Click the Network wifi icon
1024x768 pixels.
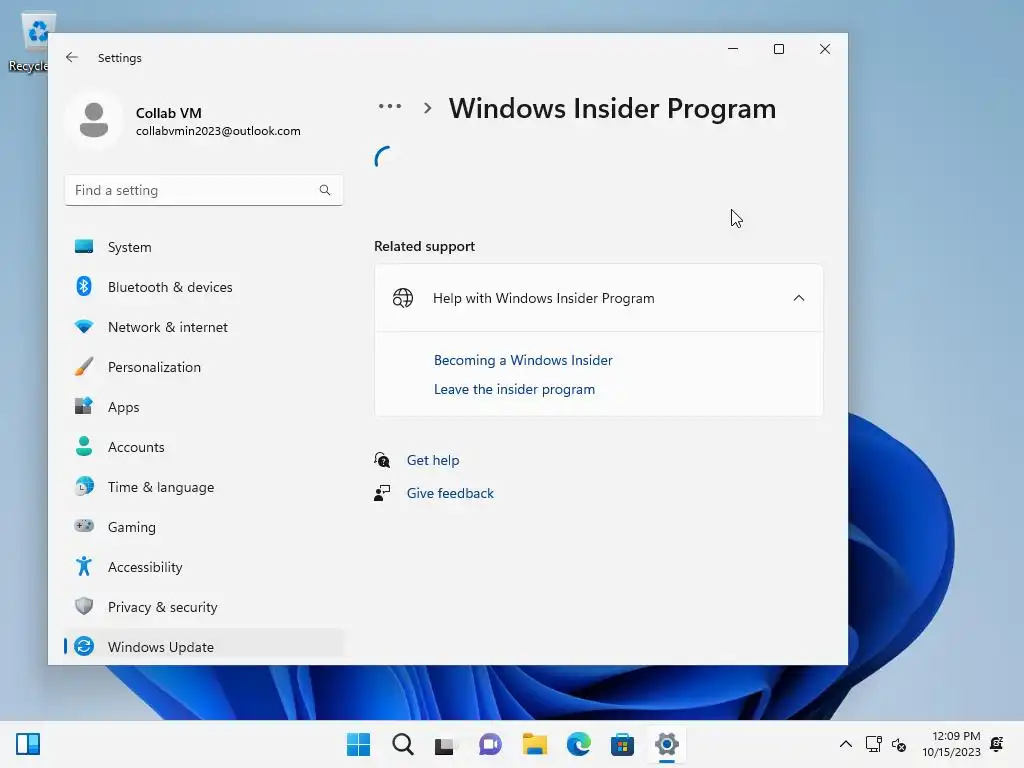click(84, 327)
